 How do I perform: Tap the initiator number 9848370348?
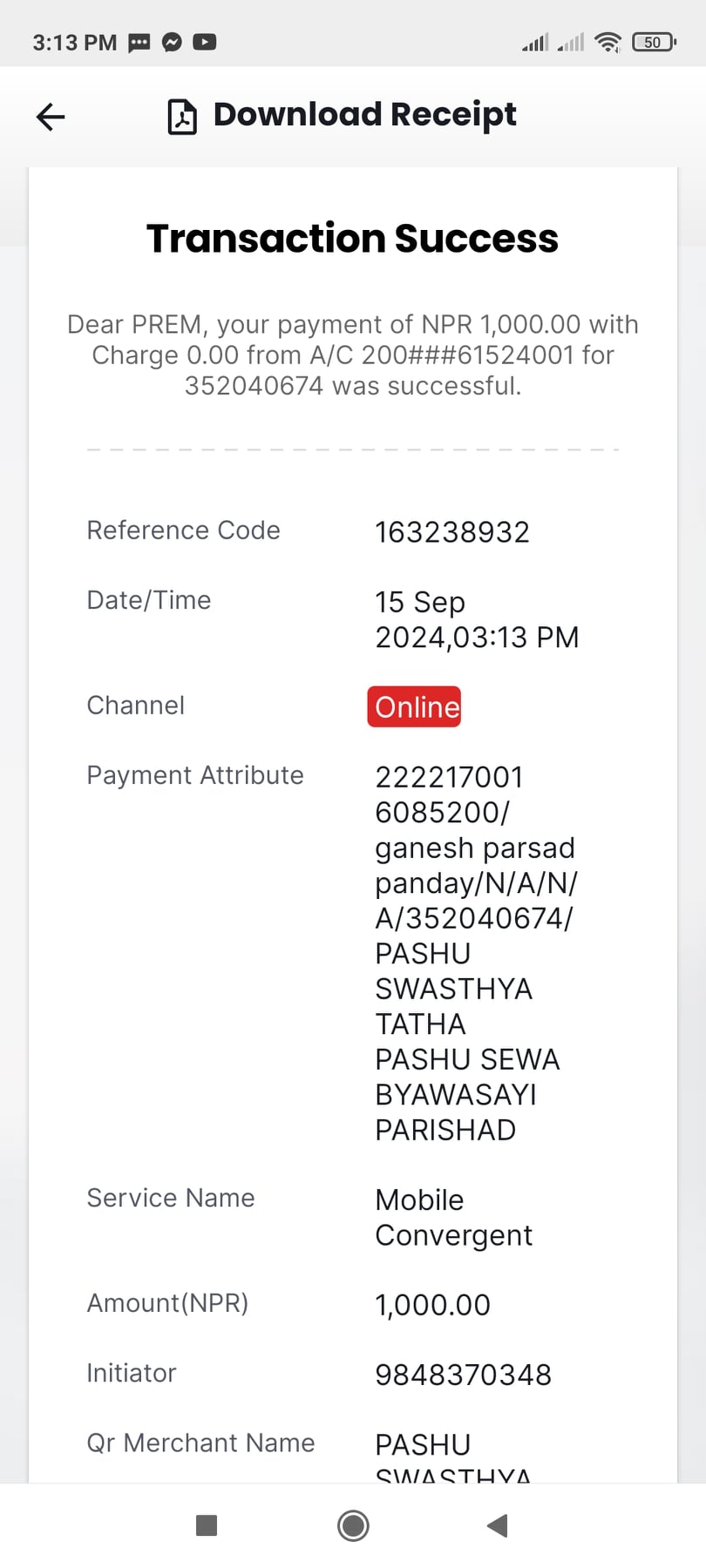pyautogui.click(x=463, y=1375)
